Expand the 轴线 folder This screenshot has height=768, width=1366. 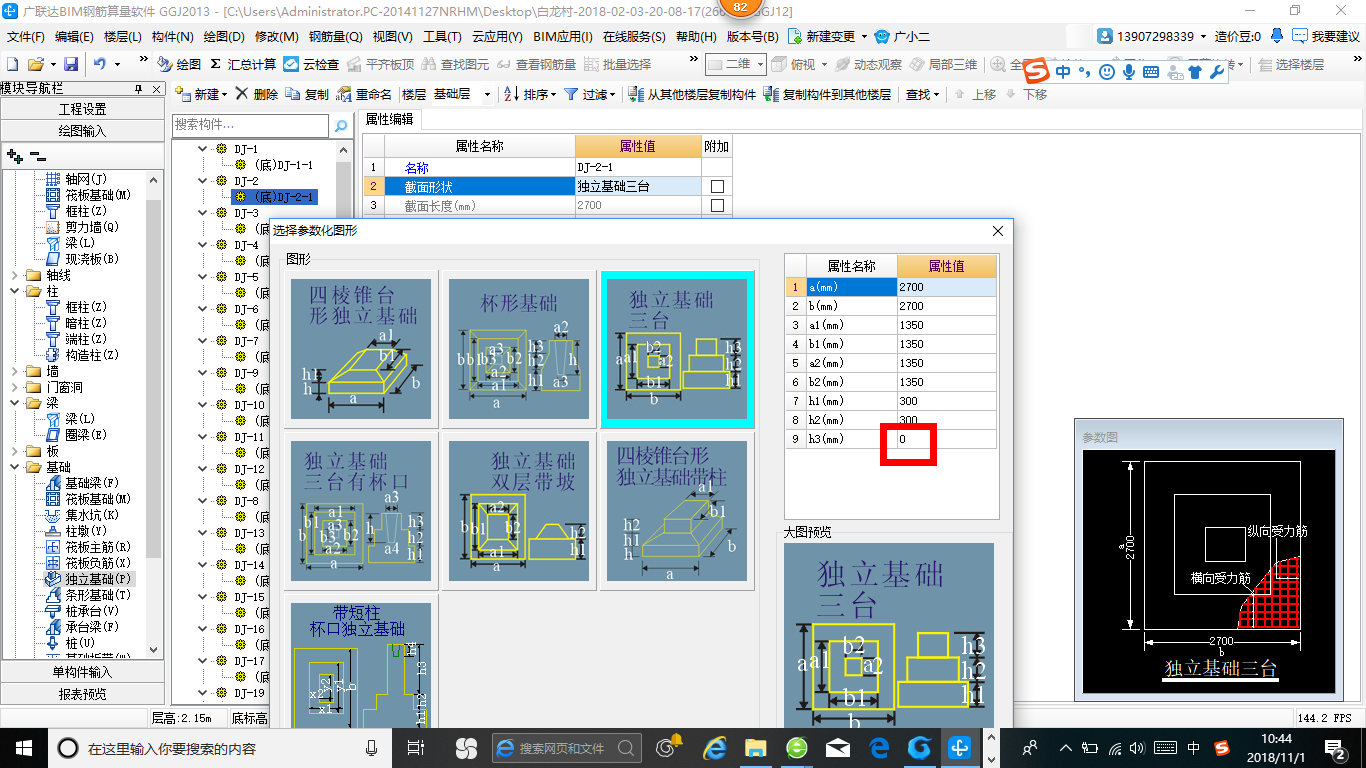point(13,275)
